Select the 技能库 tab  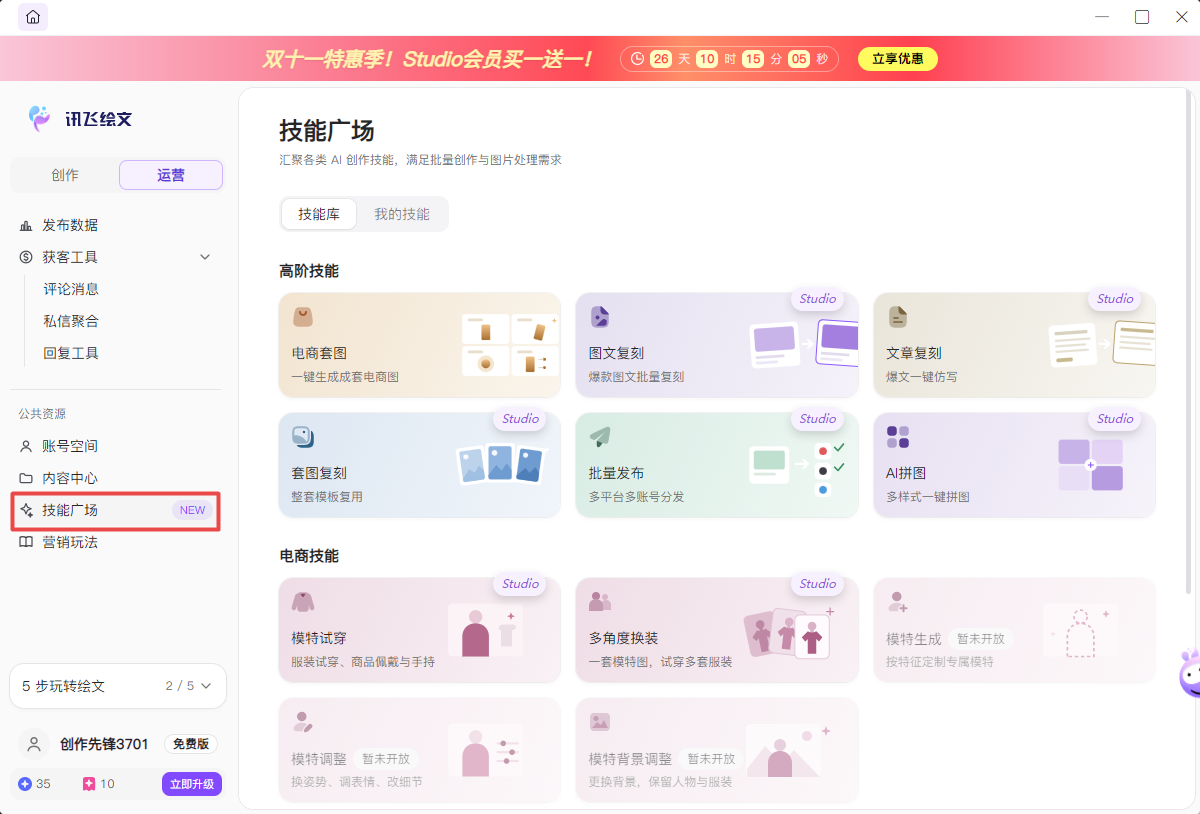[319, 214]
